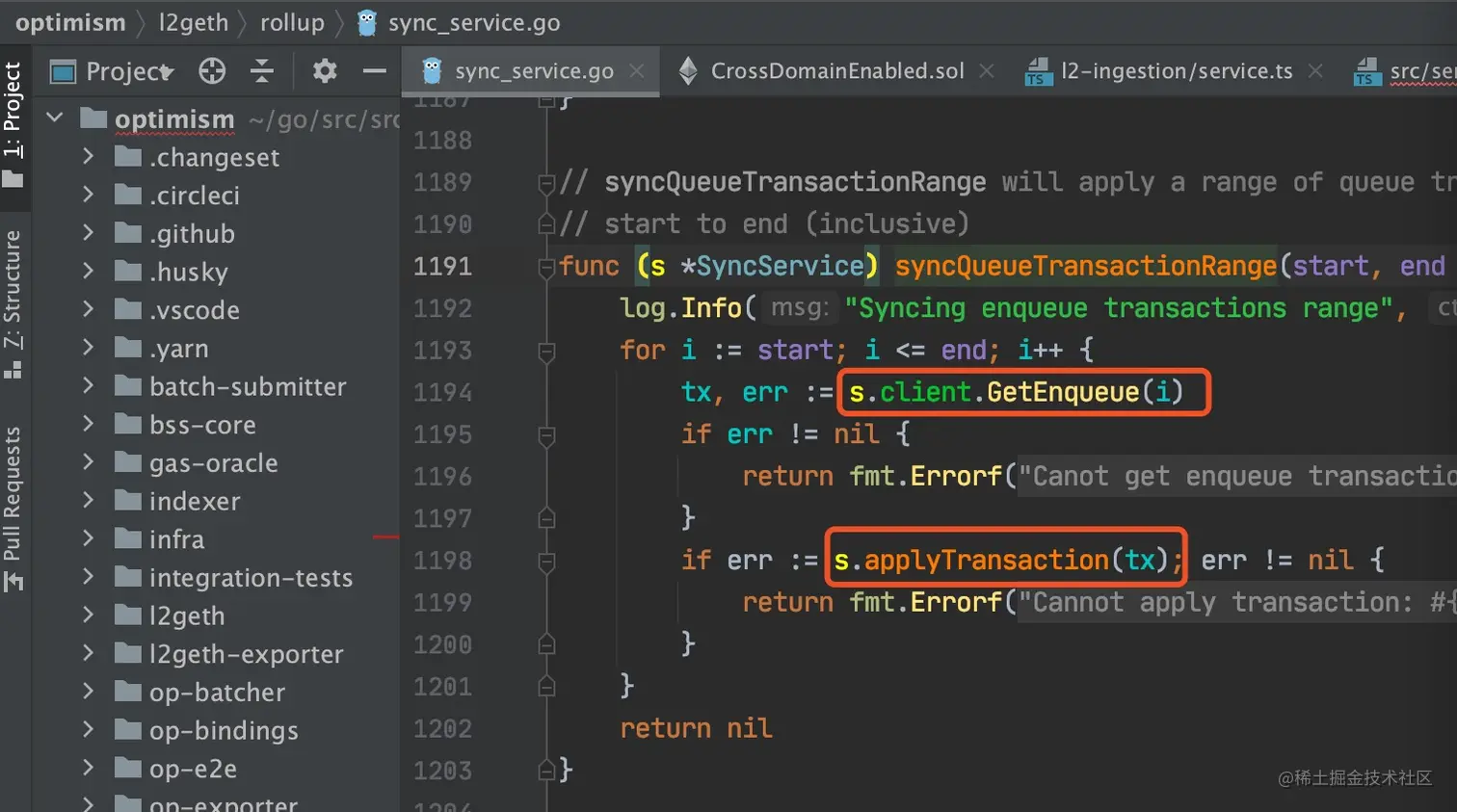This screenshot has width=1457, height=812.
Task: Click the Errorf call on line 1196
Action: (956, 476)
